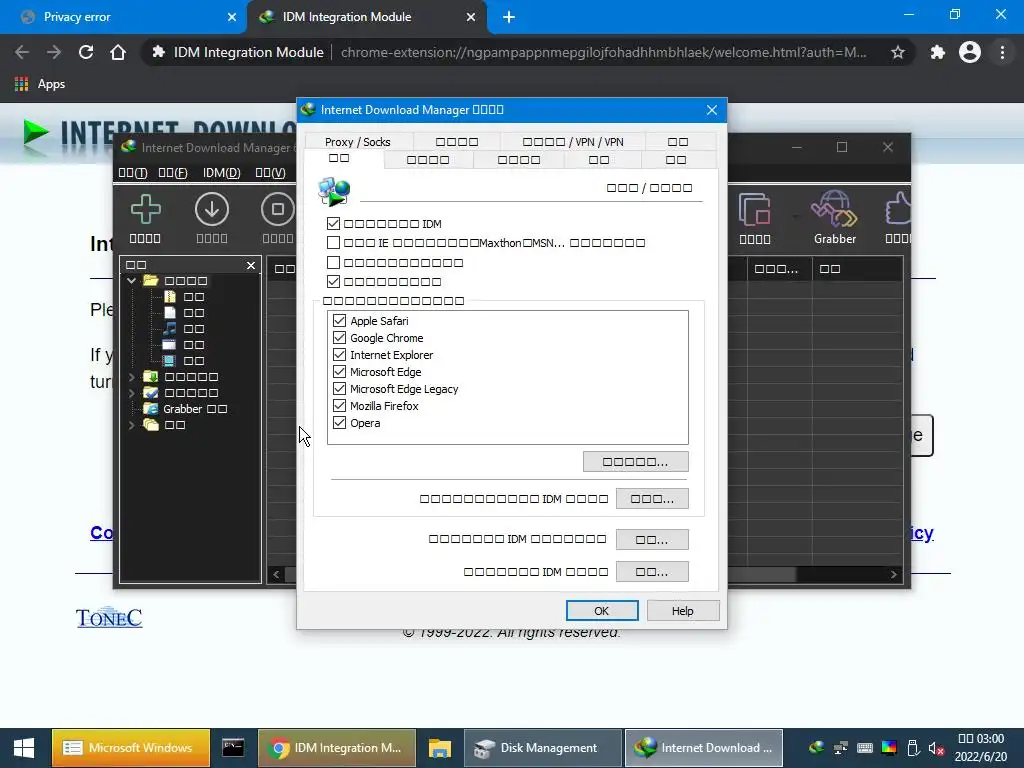Click the button directly beneath the browser list

635,462
